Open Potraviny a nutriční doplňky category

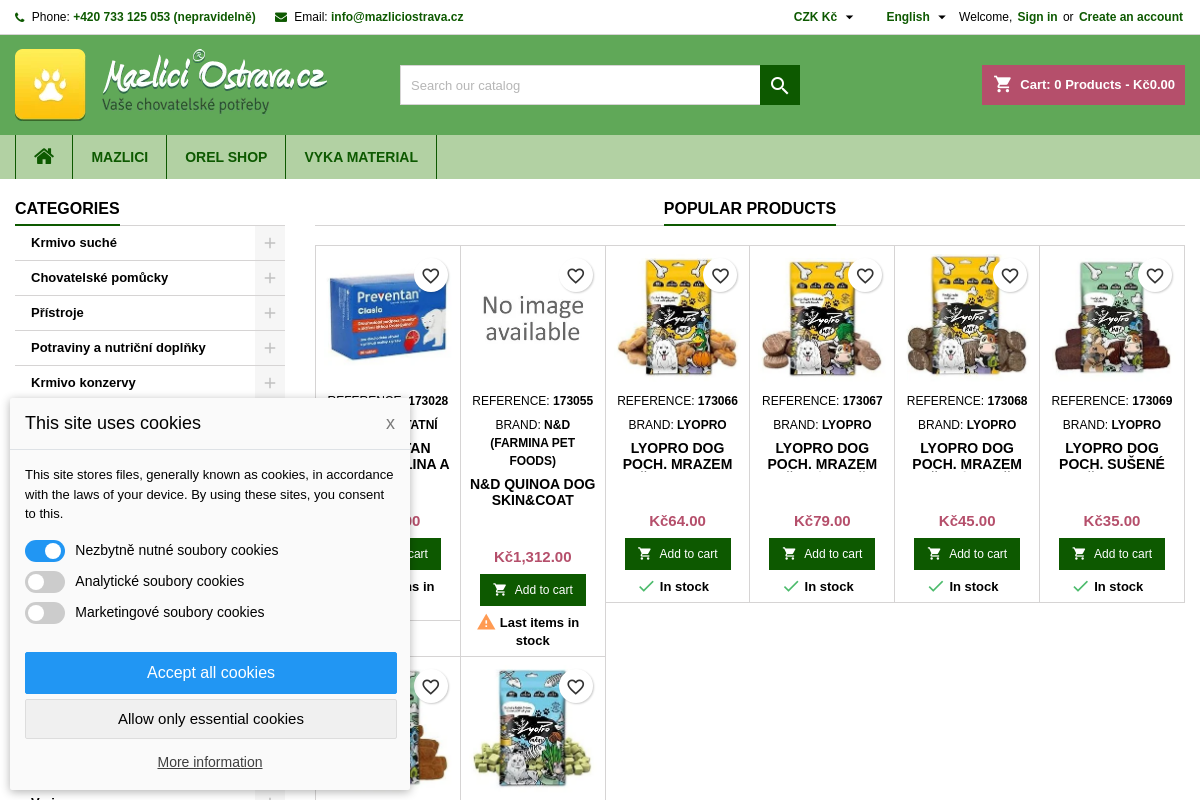(118, 348)
